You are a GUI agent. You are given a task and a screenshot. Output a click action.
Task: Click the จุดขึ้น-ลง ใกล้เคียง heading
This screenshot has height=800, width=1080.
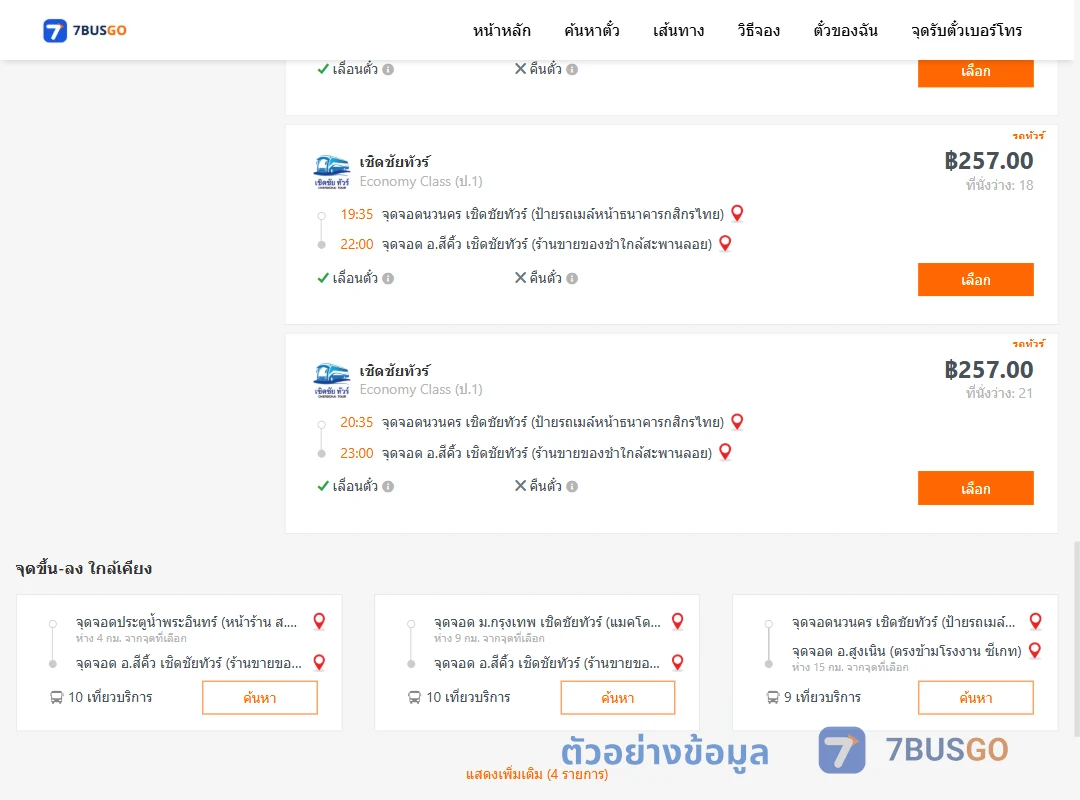click(84, 568)
